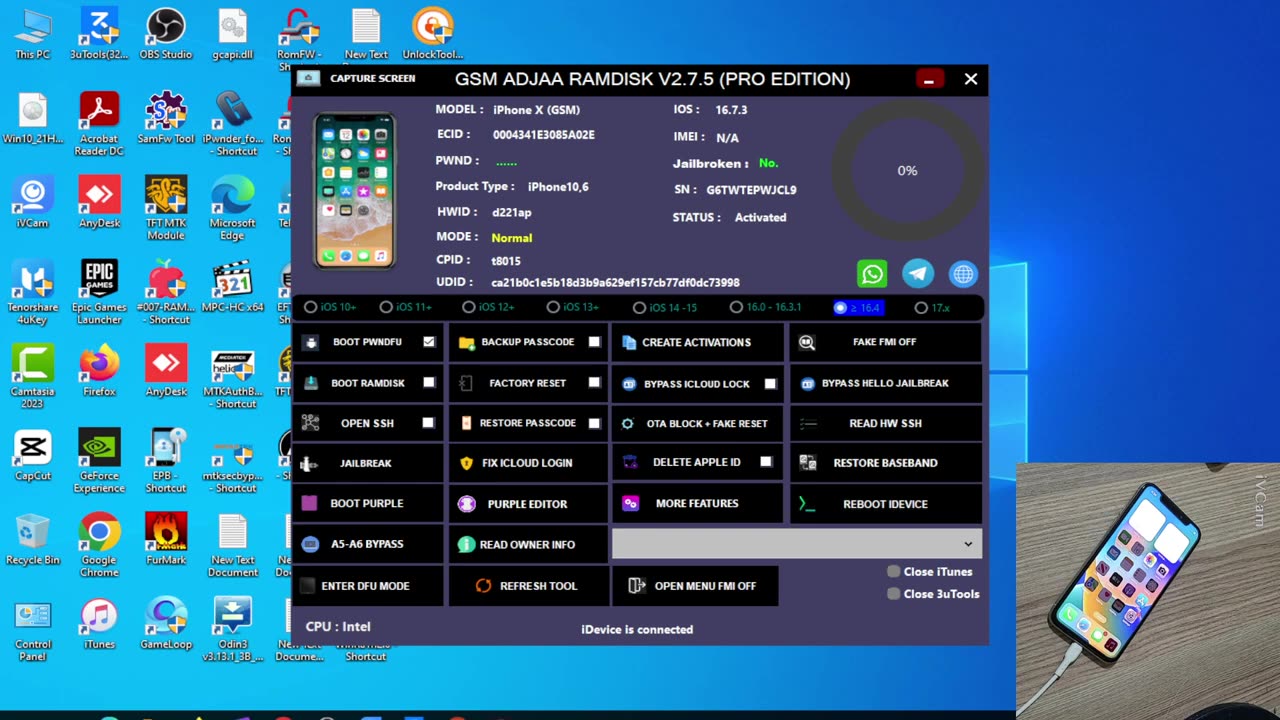Image resolution: width=1280 pixels, height=720 pixels.
Task: Click the Fix iCloud Login shield icon
Action: tap(466, 463)
